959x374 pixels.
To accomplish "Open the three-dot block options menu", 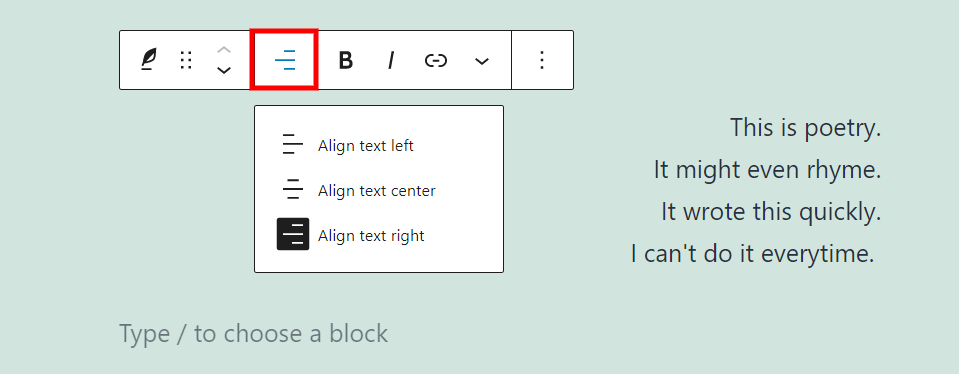I will 542,60.
